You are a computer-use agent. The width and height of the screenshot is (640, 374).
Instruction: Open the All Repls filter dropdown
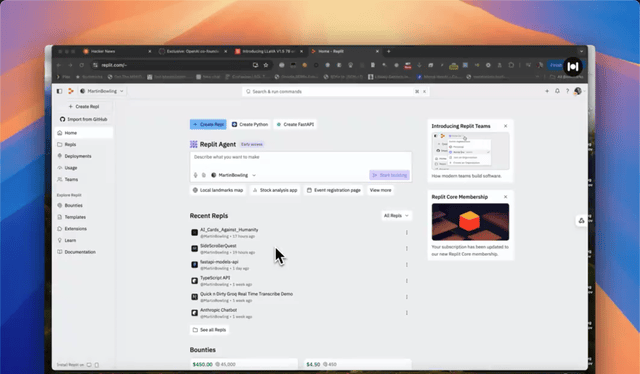[396, 216]
